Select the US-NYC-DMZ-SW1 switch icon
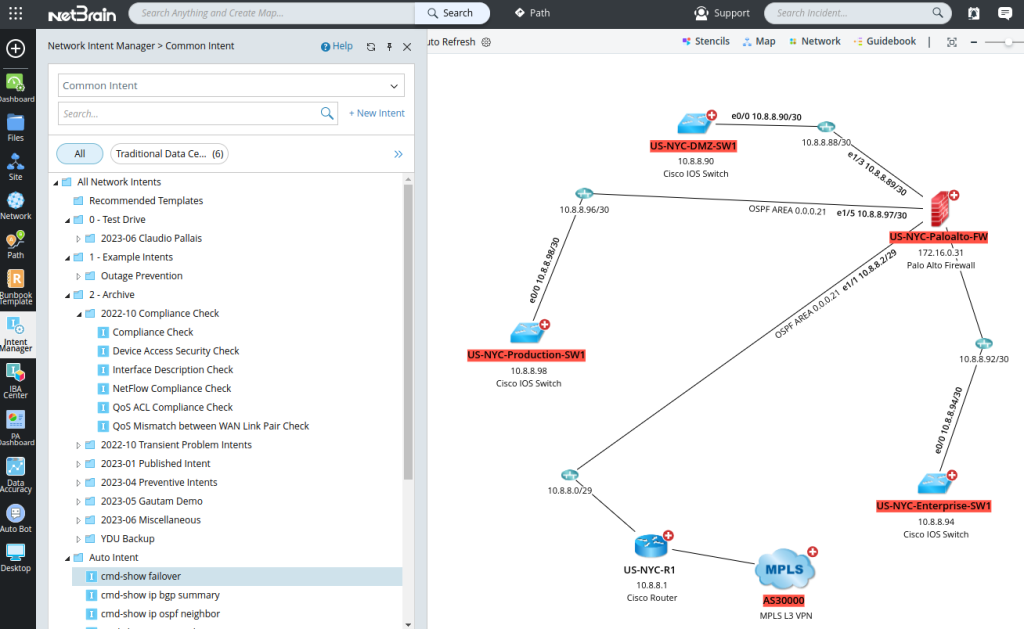The width and height of the screenshot is (1024, 629). [x=694, y=123]
